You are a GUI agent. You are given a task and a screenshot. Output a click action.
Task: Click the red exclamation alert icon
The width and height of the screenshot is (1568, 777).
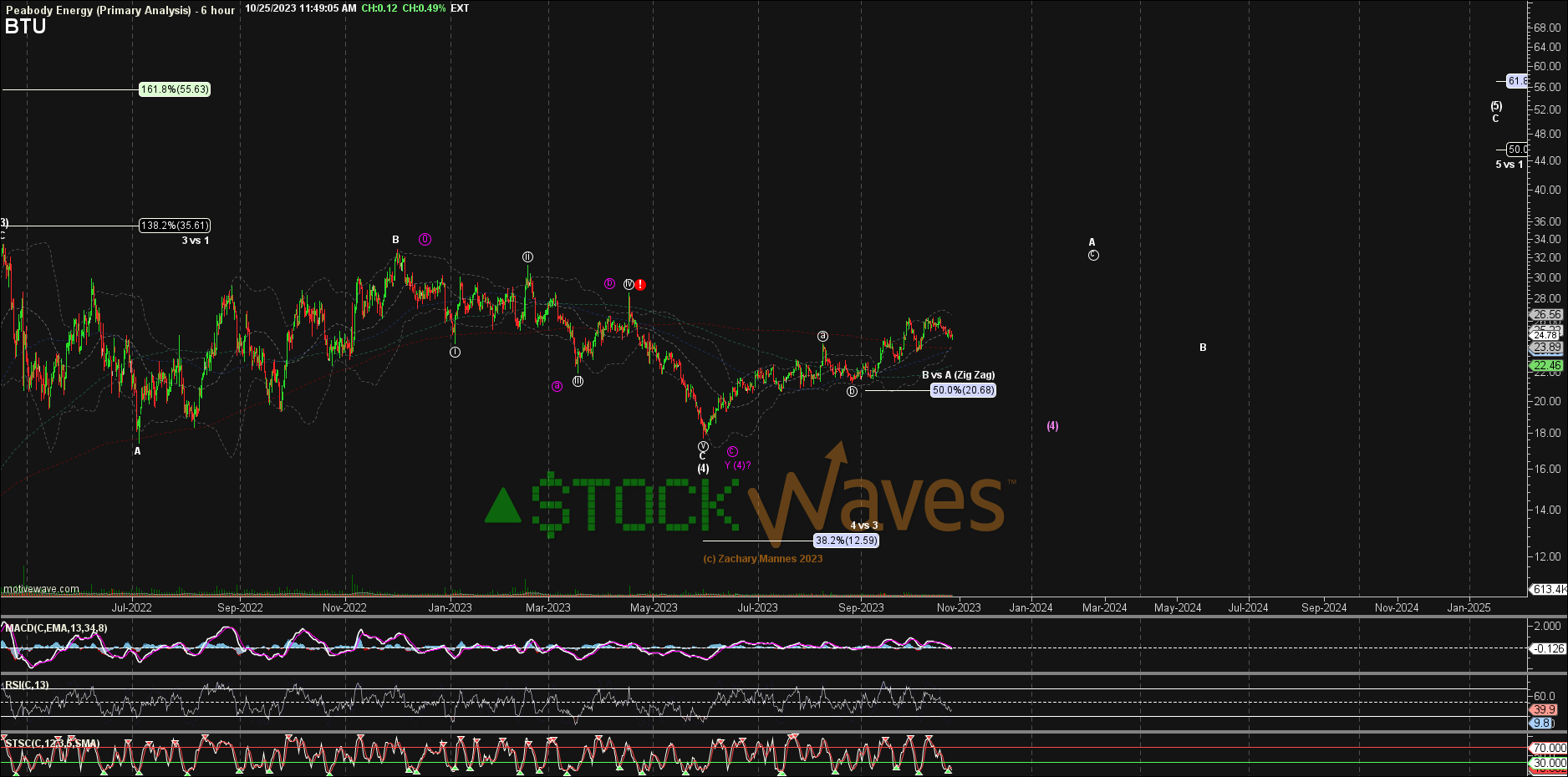pyautogui.click(x=640, y=285)
